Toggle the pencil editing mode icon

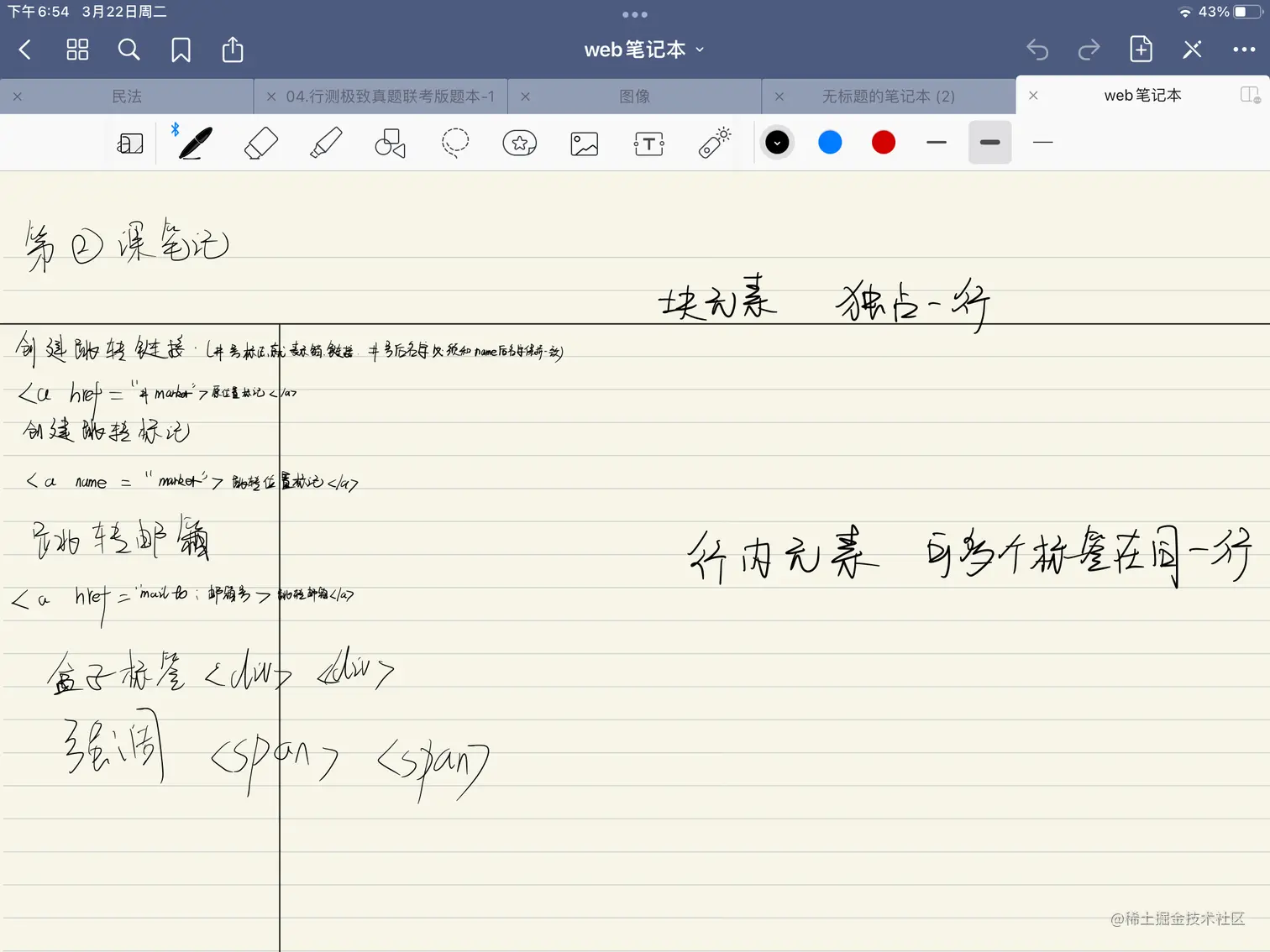click(1193, 50)
